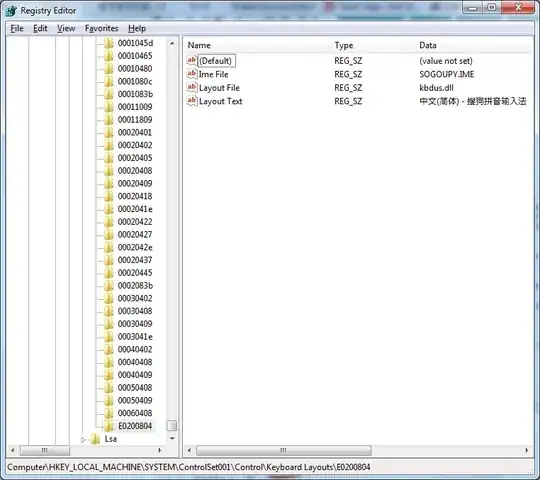Select registry key 00060408
Viewport: 540px width, 480px height.
135,413
